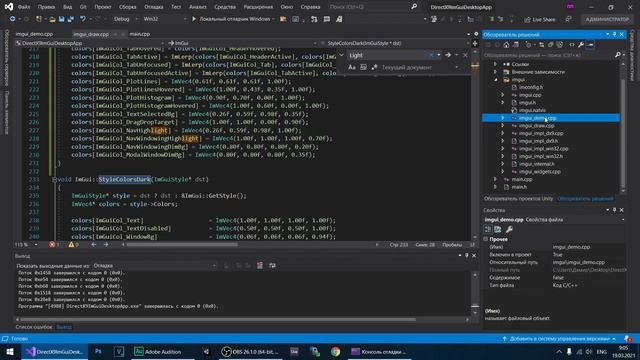Select imgui_impl_dx9.cpp in Solution Explorer
This screenshot has width=640, height=360.
[541, 133]
